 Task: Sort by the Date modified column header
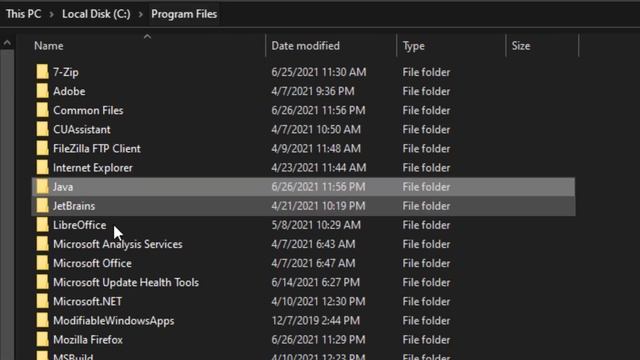click(x=305, y=46)
